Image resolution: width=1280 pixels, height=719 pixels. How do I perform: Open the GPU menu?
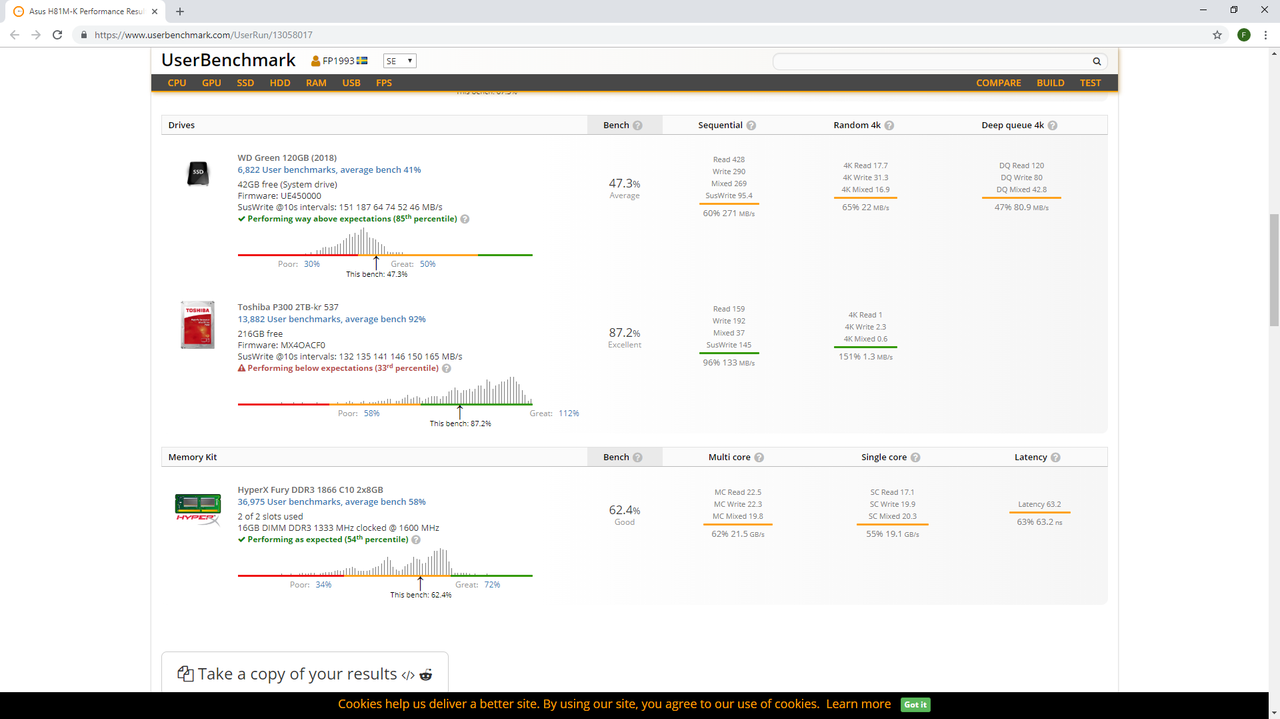(x=211, y=83)
